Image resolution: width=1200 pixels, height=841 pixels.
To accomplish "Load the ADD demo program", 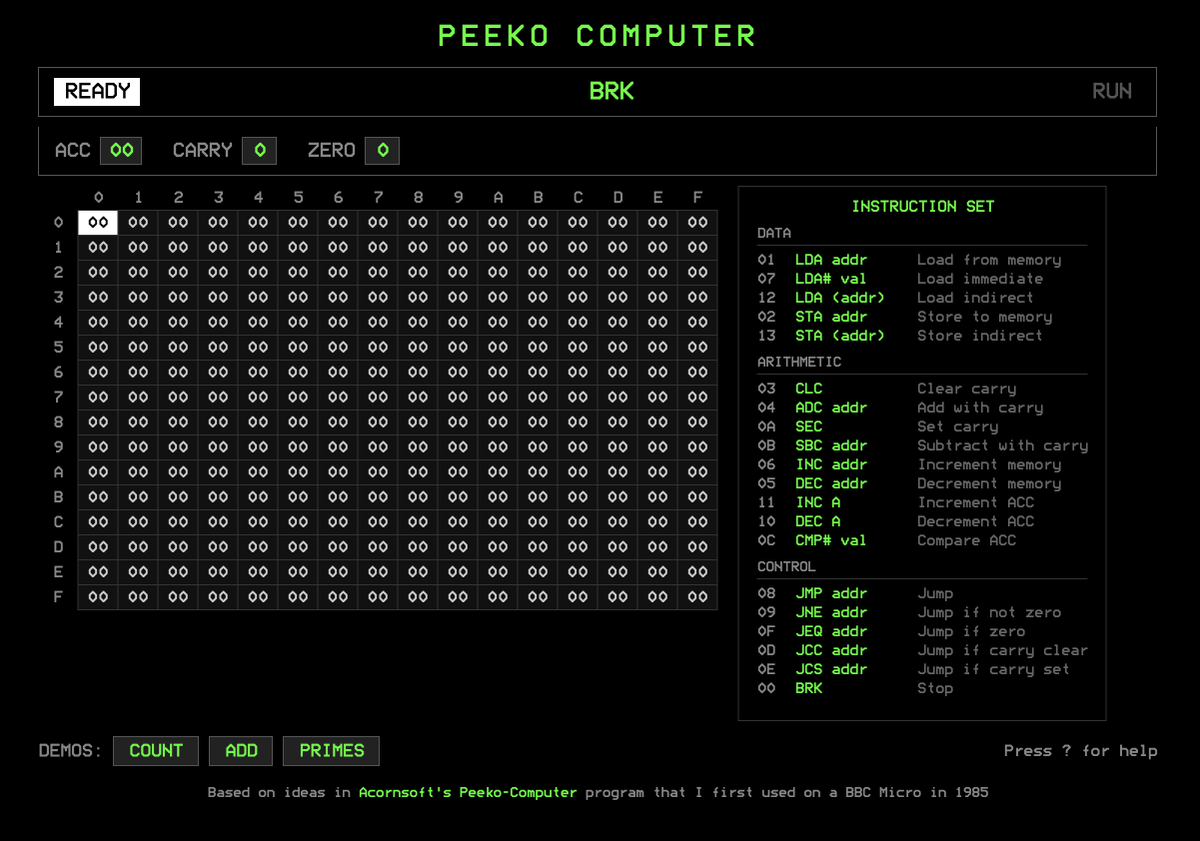I will click(x=241, y=751).
